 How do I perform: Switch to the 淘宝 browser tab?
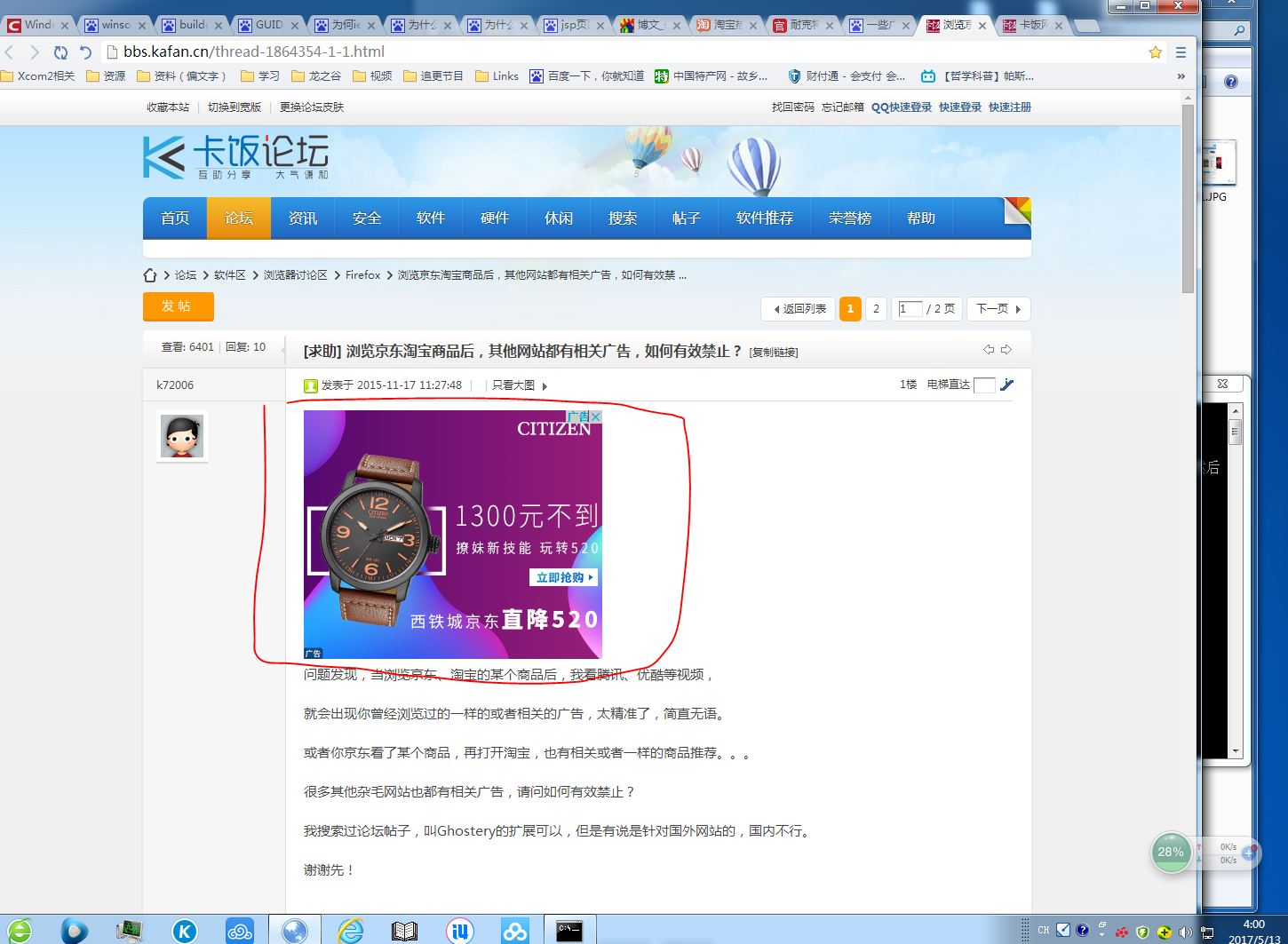(728, 25)
